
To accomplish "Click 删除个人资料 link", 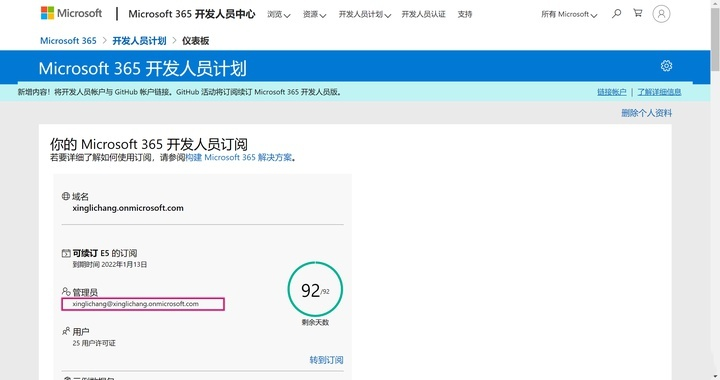I will click(x=647, y=113).
